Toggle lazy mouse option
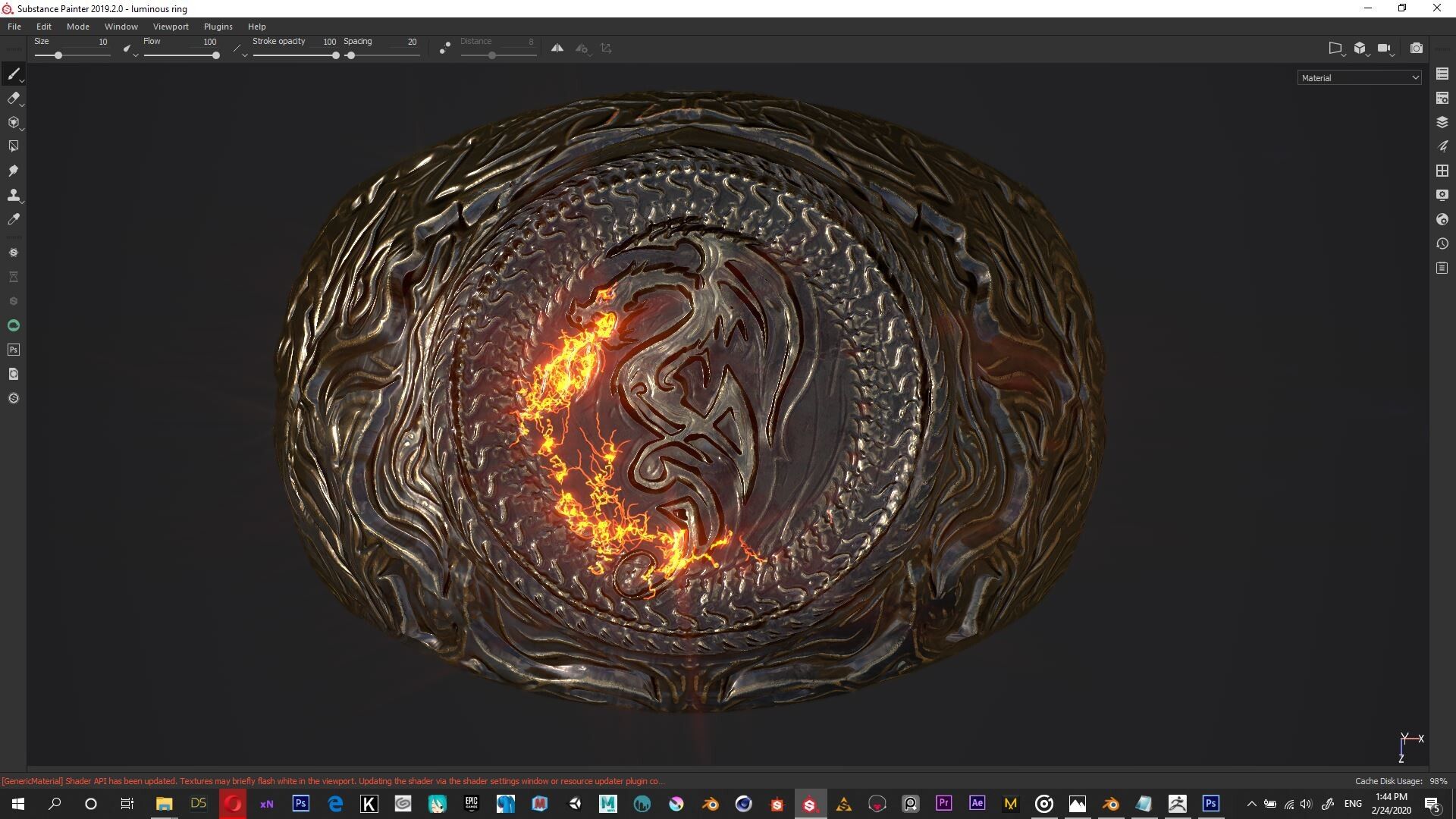Screen dimensions: 1456x819 click(445, 48)
